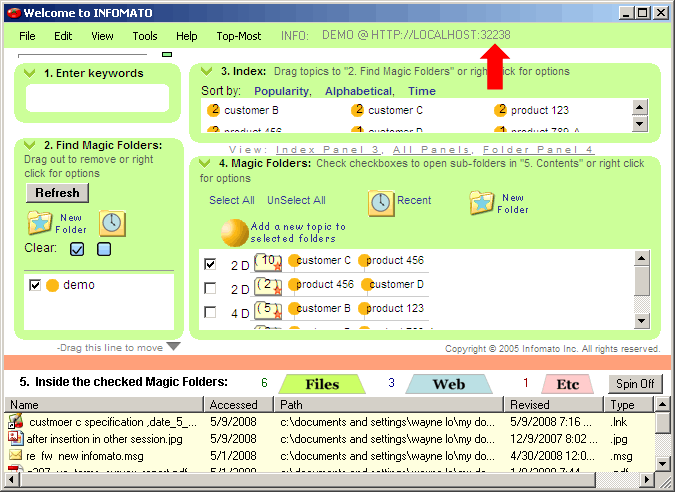This screenshot has height=492, width=675.
Task: Collapse the 3. Index panel chevron
Action: 207,71
